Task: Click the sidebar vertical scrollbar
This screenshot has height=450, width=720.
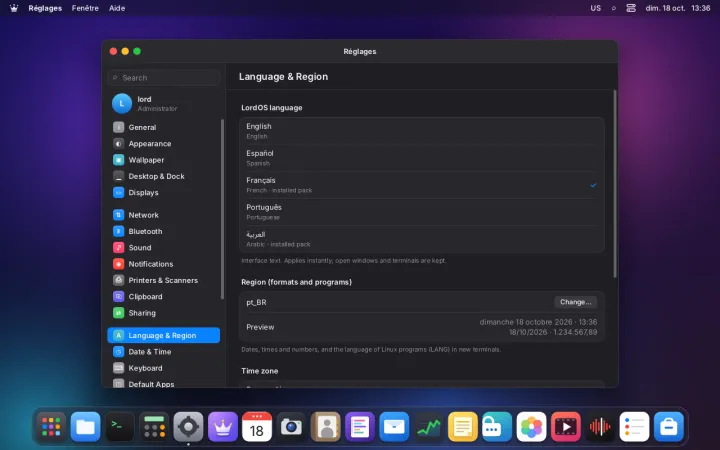Action: (223, 209)
